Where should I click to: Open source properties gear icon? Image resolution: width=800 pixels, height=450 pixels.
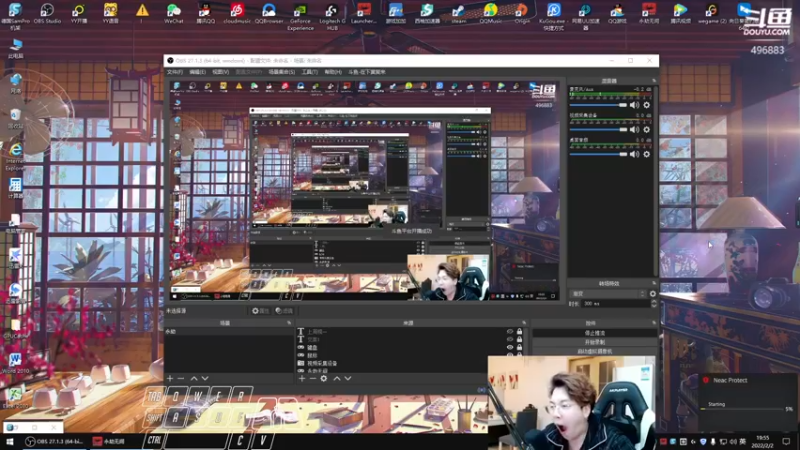[324, 379]
